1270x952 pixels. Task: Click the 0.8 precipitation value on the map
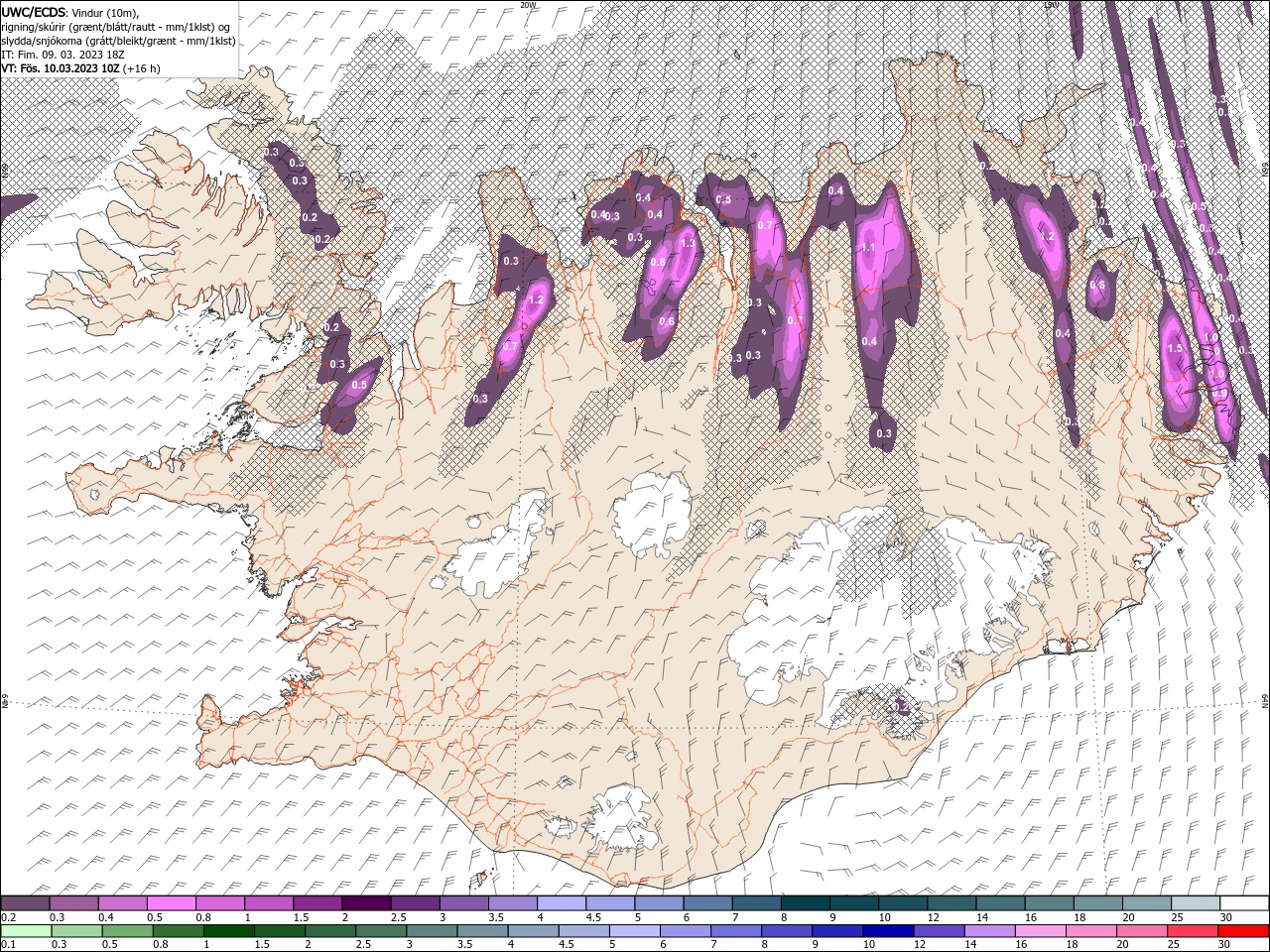tap(657, 262)
